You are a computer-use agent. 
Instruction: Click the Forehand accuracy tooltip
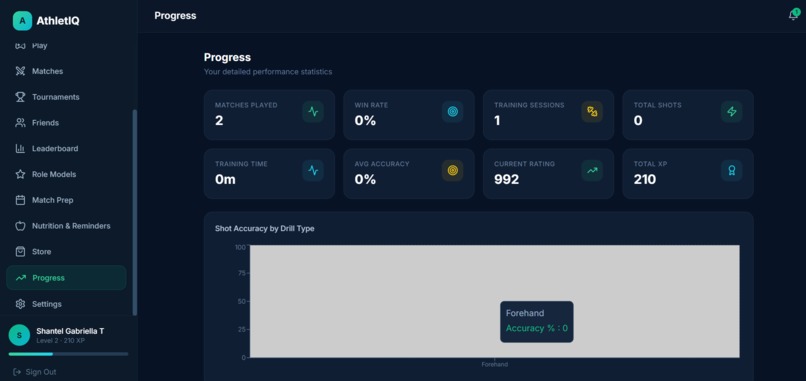tap(537, 321)
